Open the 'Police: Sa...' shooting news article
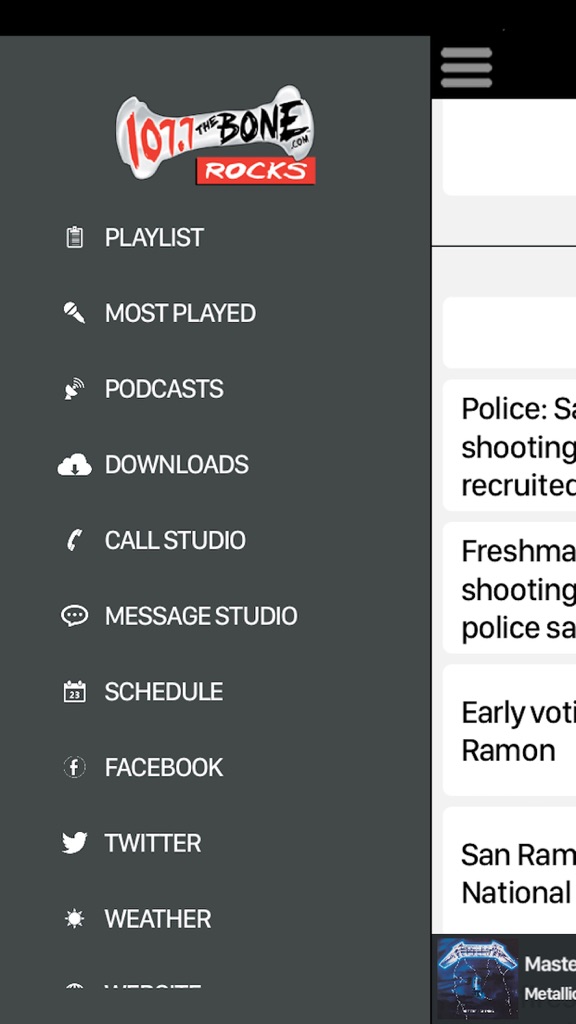The height and width of the screenshot is (1024, 576). 509,445
